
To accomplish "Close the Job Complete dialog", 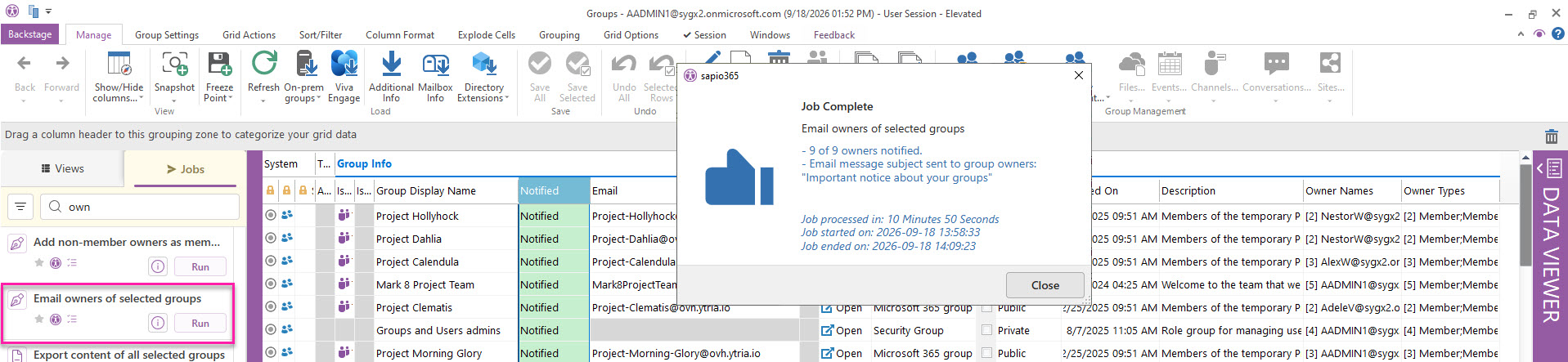I will pos(1045,285).
